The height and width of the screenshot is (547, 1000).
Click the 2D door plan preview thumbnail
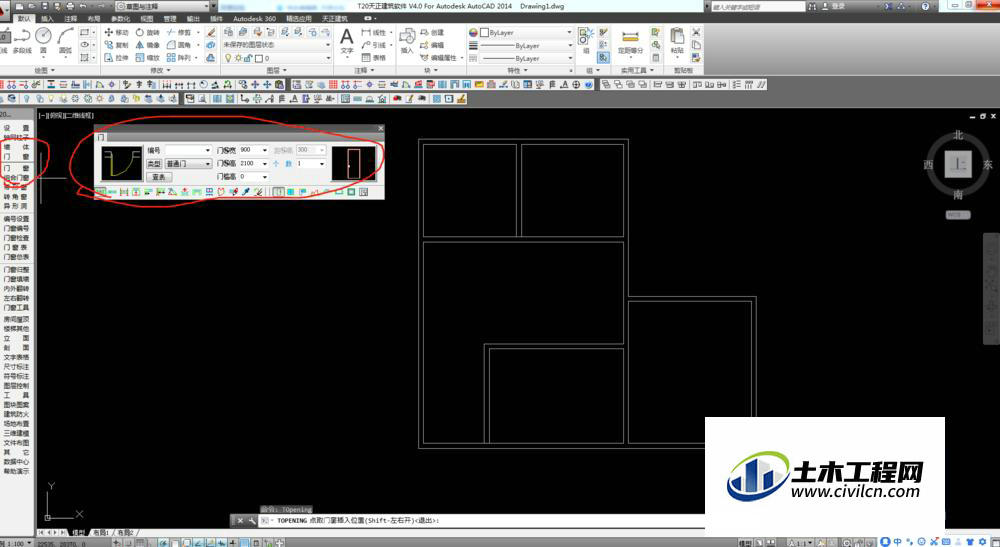[x=122, y=163]
